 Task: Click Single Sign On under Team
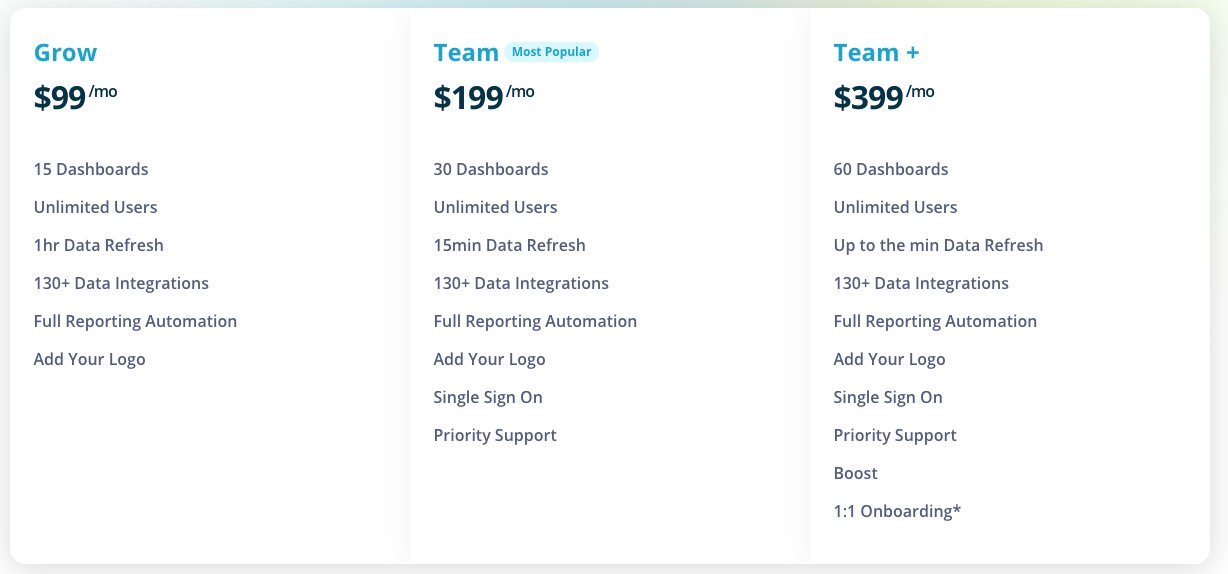coord(488,397)
